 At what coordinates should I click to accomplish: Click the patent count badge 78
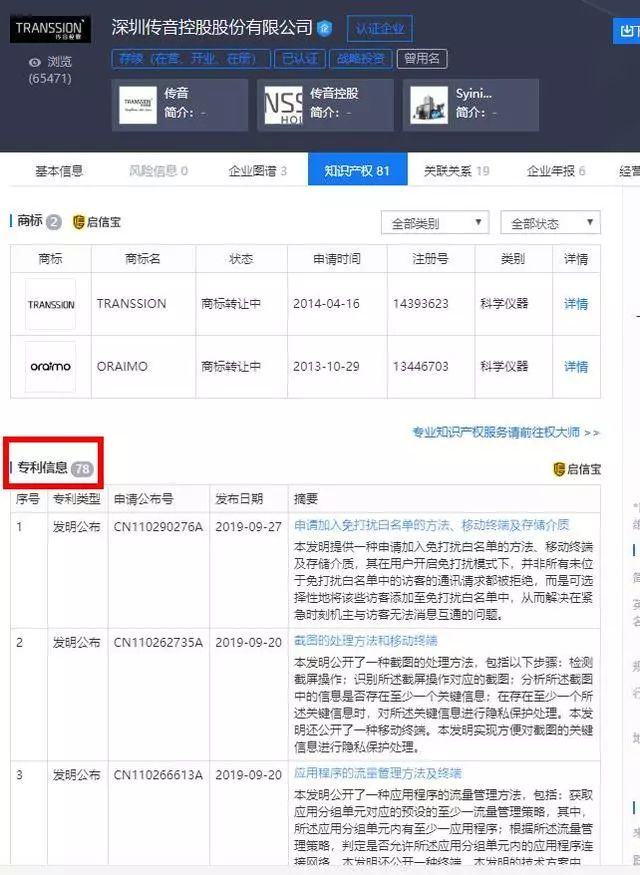tap(83, 469)
